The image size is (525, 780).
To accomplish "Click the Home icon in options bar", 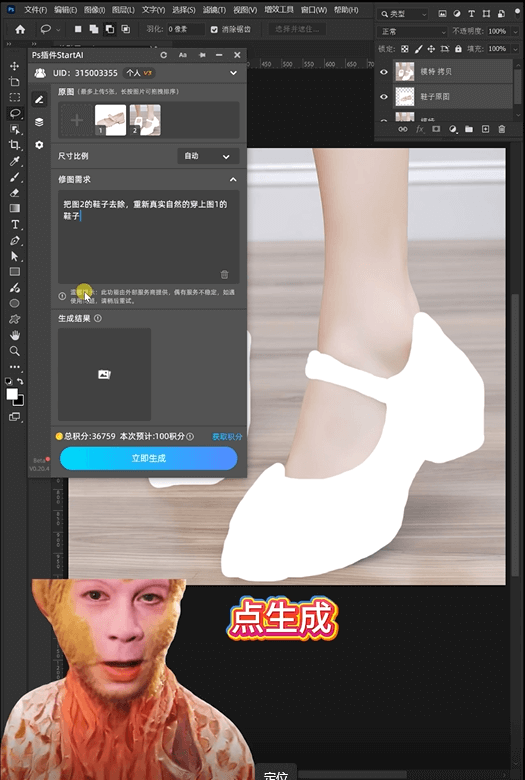I will point(20,30).
